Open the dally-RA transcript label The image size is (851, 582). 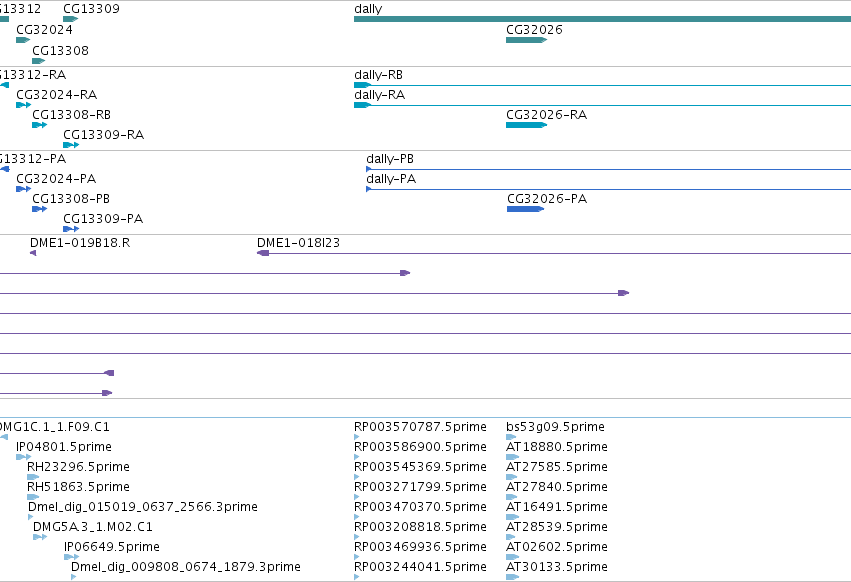[x=379, y=95]
